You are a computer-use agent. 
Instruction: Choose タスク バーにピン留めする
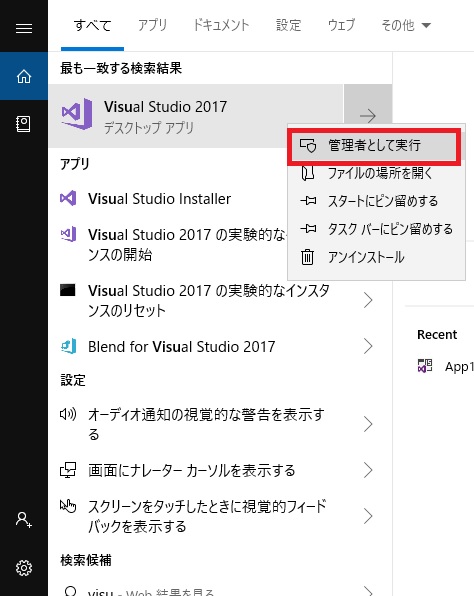click(x=376, y=229)
